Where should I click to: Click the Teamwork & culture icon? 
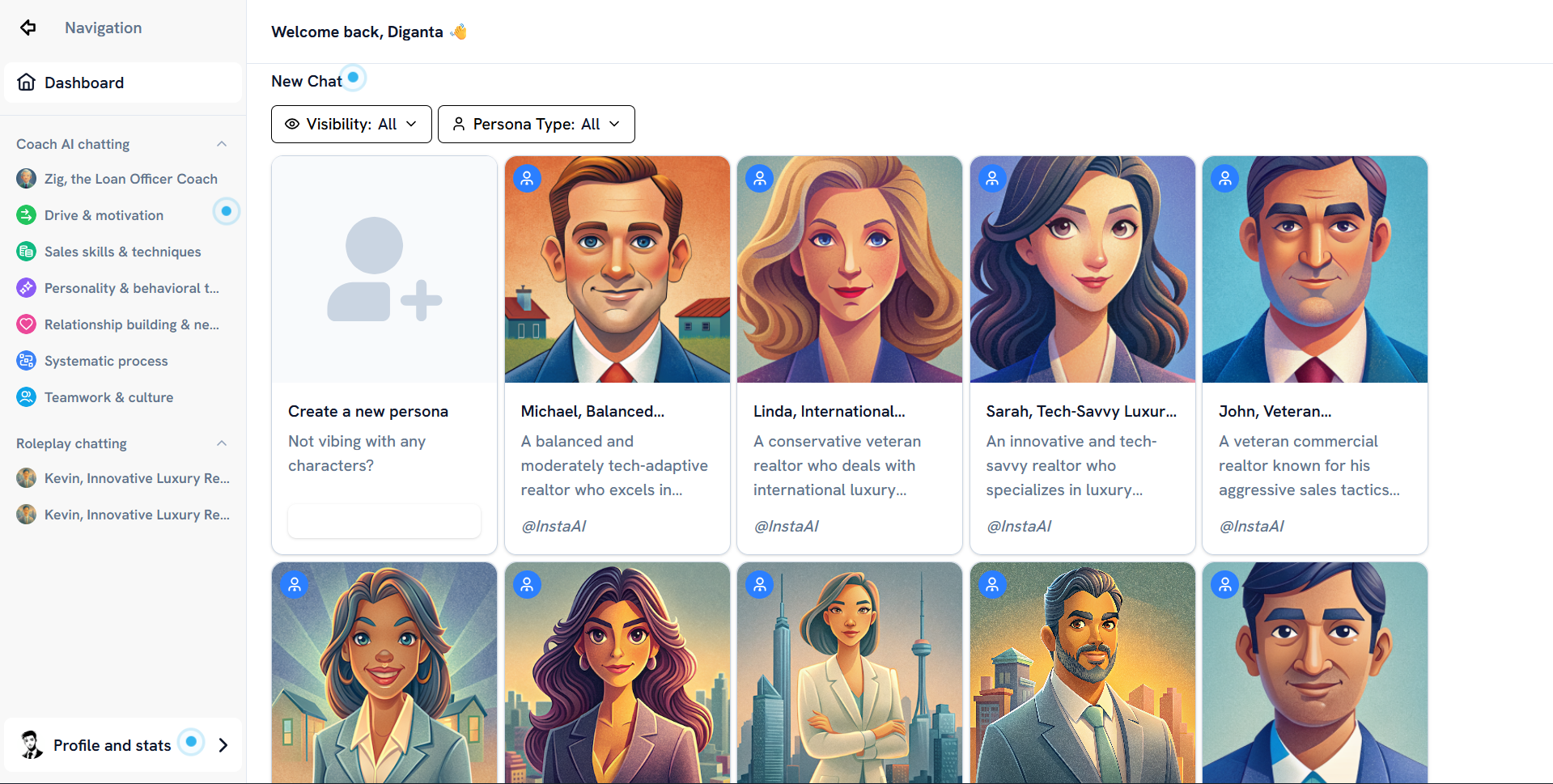click(27, 397)
